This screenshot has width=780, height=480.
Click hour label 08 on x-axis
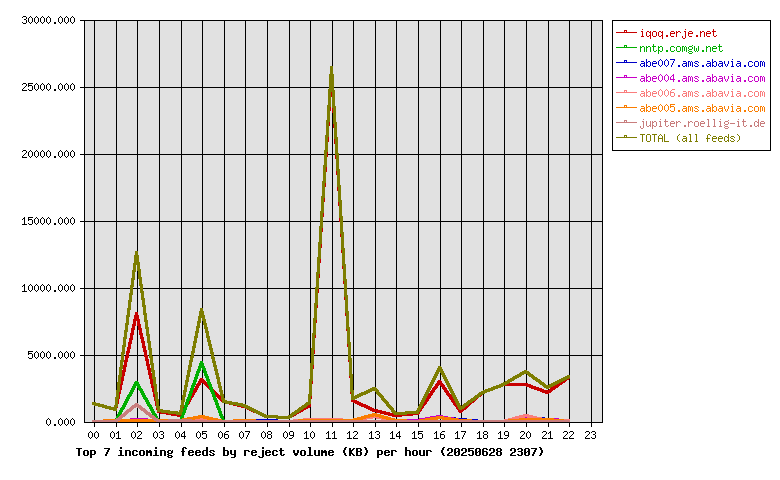tap(266, 435)
